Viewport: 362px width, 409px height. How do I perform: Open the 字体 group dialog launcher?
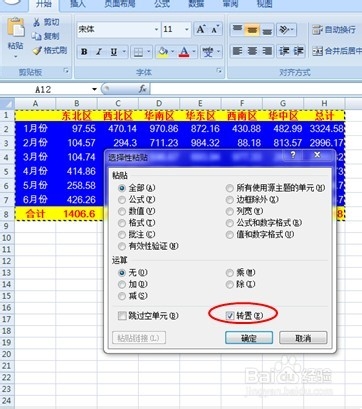[219, 70]
